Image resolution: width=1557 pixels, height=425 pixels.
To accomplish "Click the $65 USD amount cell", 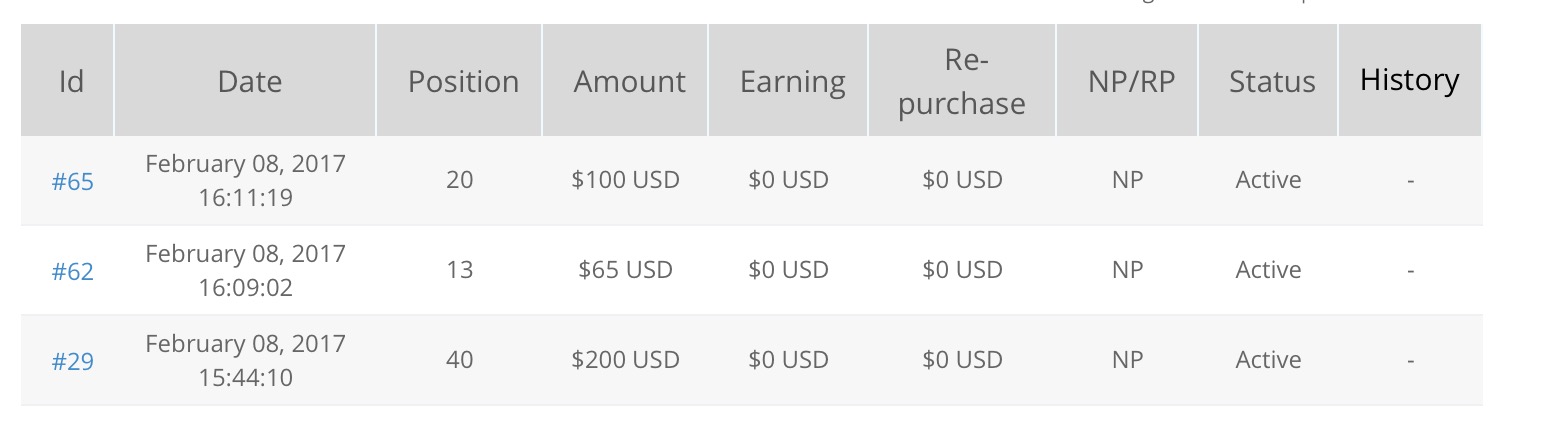I will click(625, 270).
